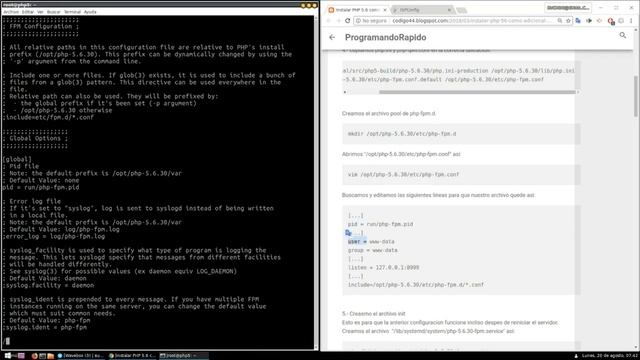640x360 pixels.
Task: Click the horizontal scrollbar of the first code block
Action: (477, 92)
